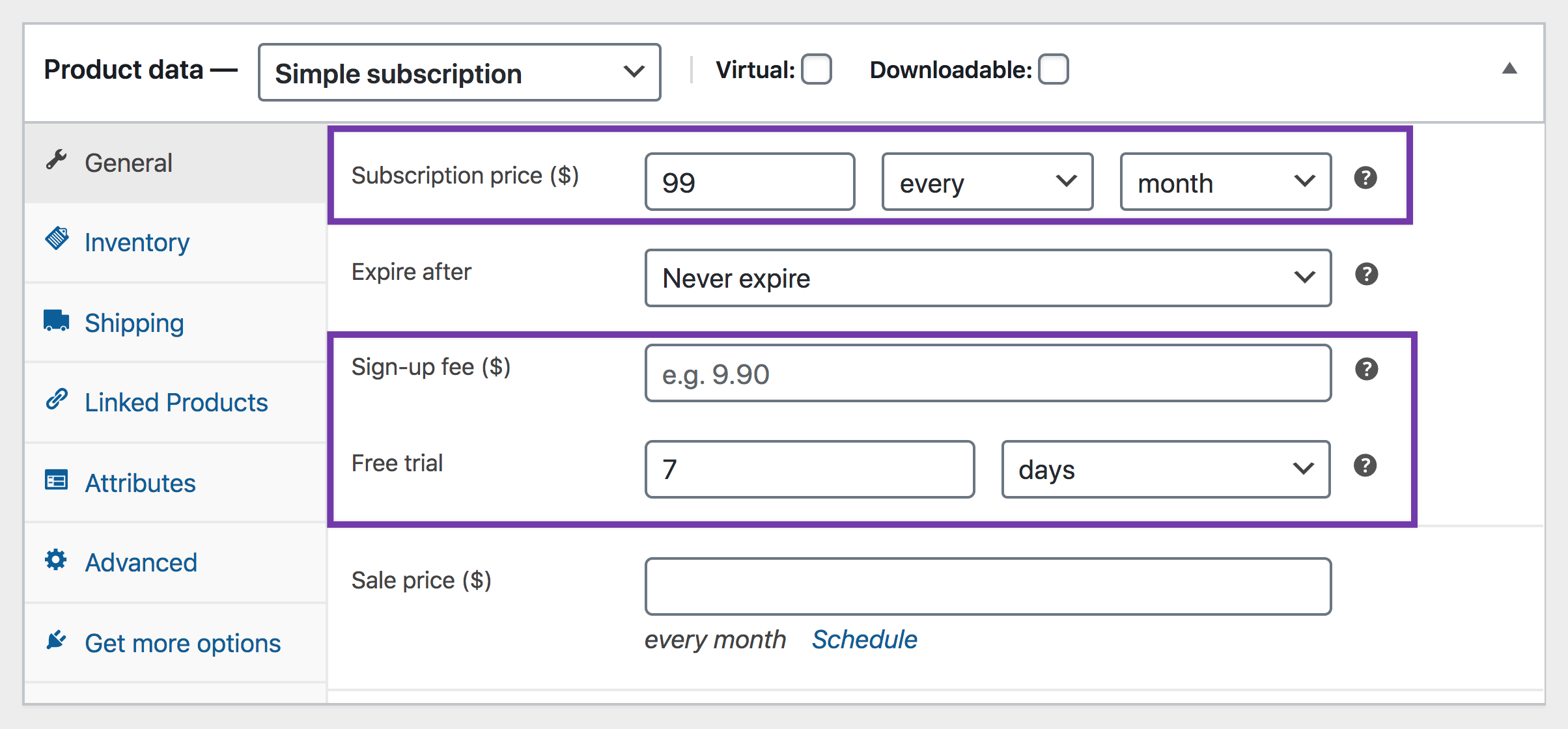Enable the Virtual checkbox
1568x729 pixels.
pos(818,70)
